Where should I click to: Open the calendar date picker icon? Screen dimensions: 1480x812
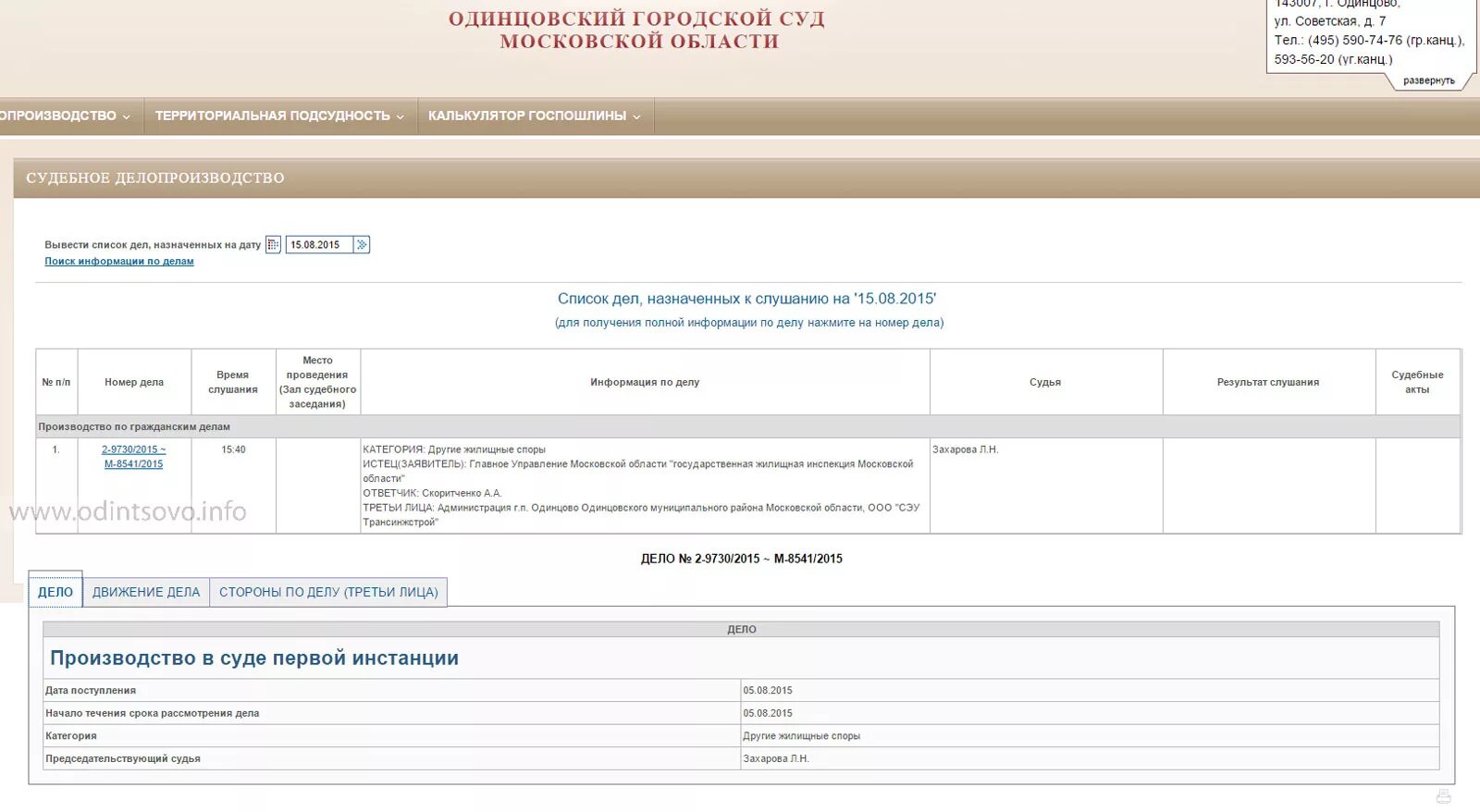coord(273,244)
